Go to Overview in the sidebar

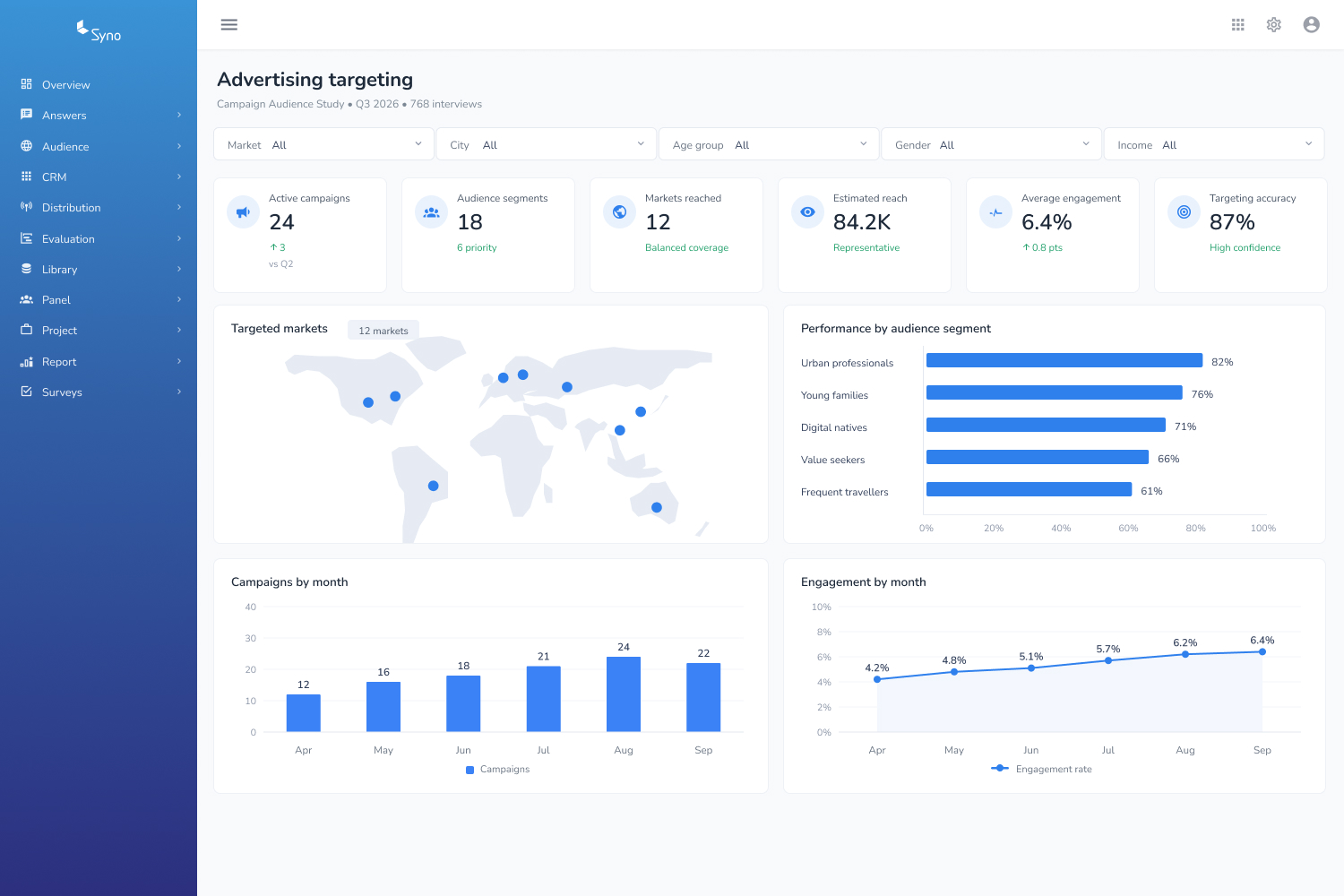99,85
